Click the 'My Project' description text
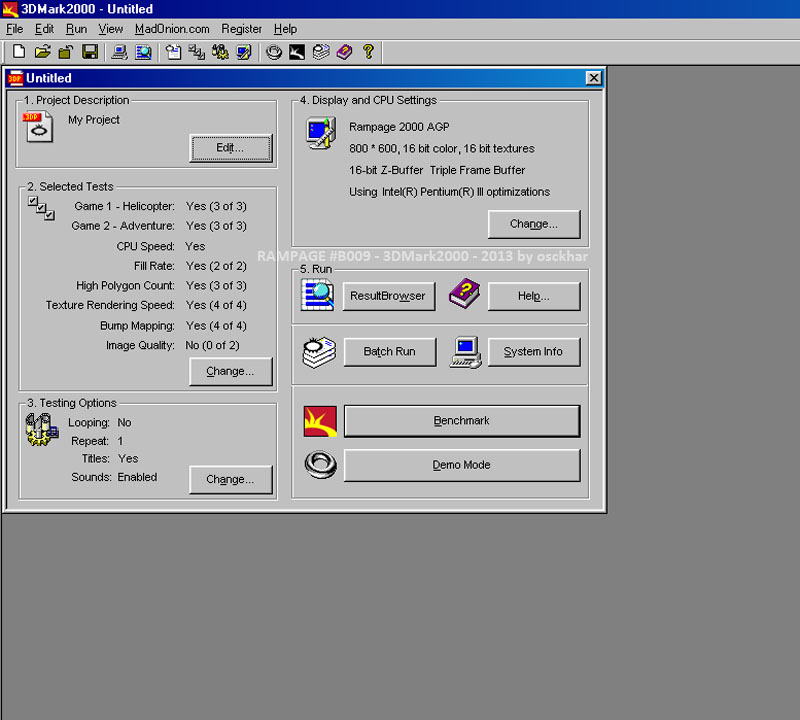Image resolution: width=800 pixels, height=720 pixels. click(x=94, y=120)
